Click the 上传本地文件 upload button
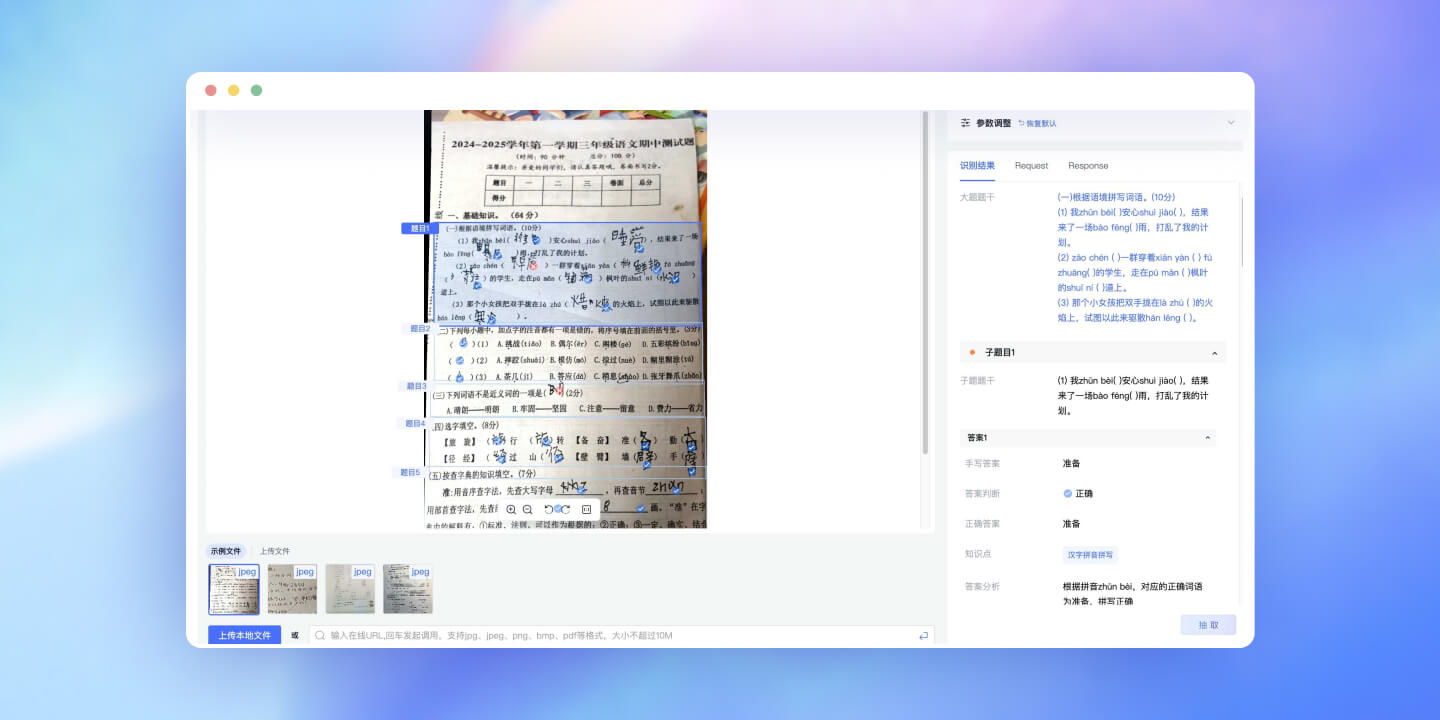Image resolution: width=1440 pixels, height=720 pixels. pos(245,635)
